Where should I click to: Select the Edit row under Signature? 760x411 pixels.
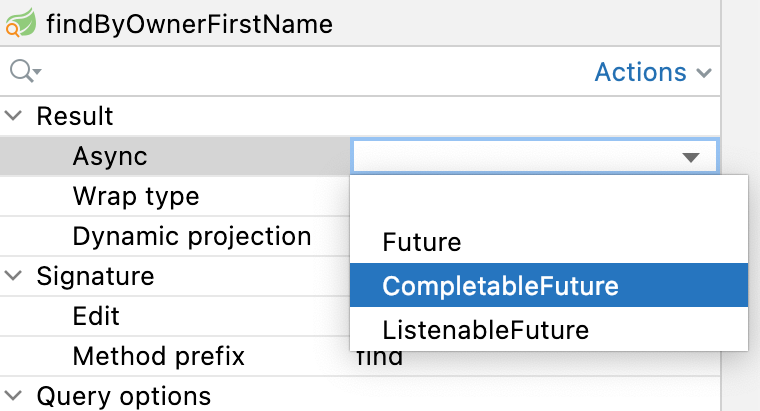tap(96, 316)
